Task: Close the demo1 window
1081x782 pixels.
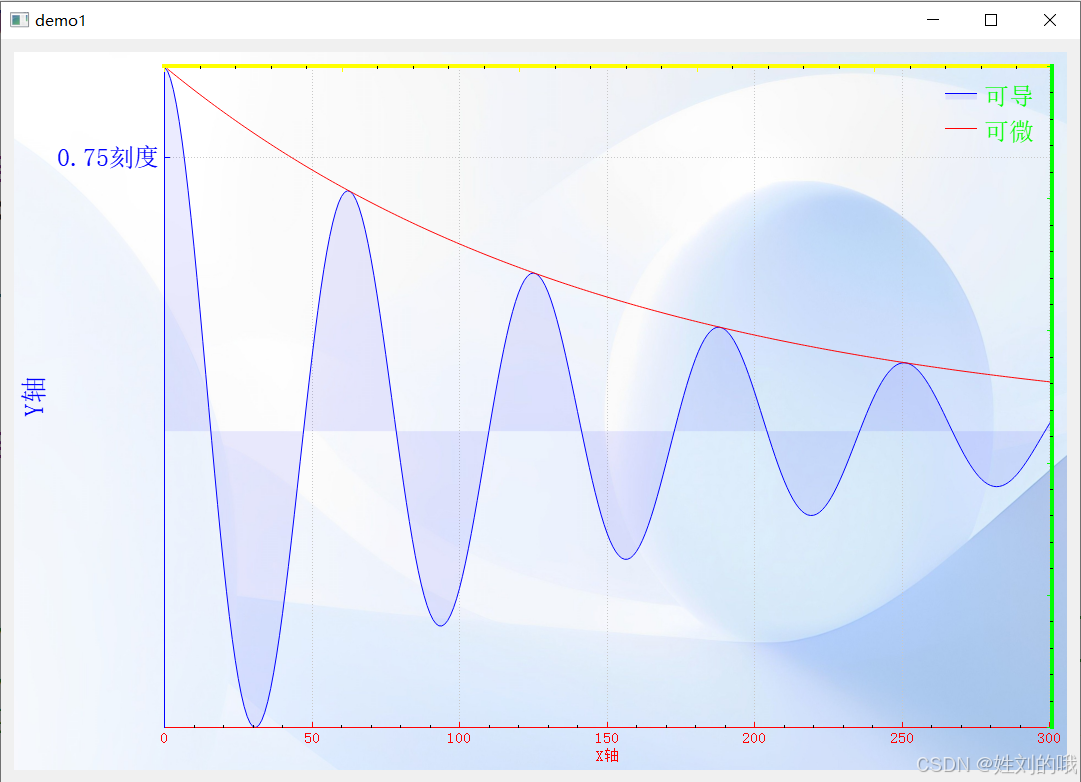Action: [1049, 20]
